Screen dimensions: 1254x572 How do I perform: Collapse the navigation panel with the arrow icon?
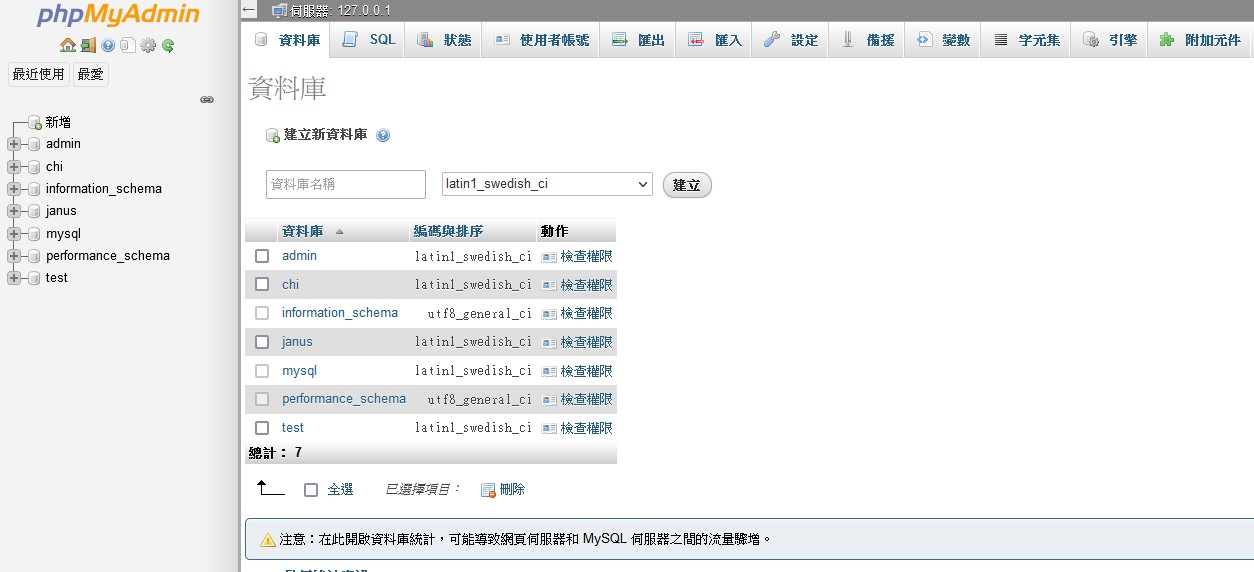click(x=249, y=10)
